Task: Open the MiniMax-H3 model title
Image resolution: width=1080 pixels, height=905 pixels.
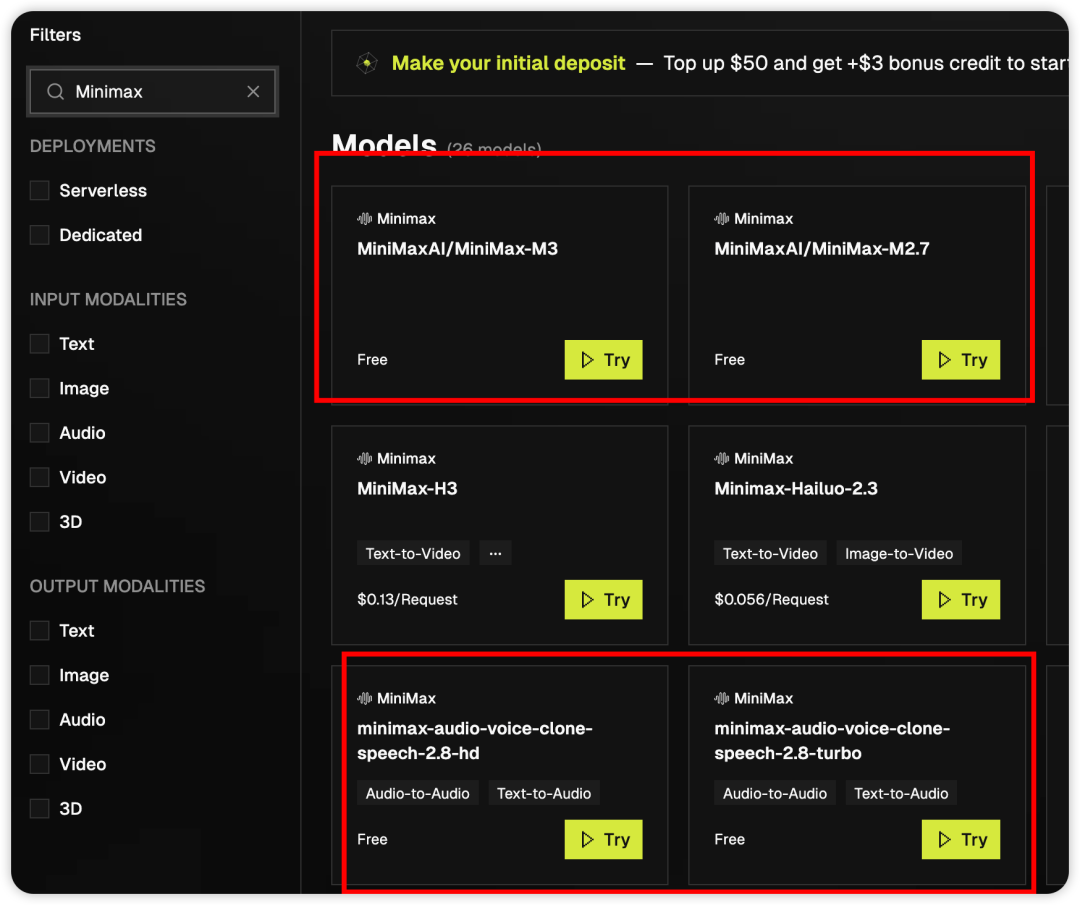Action: pyautogui.click(x=407, y=488)
